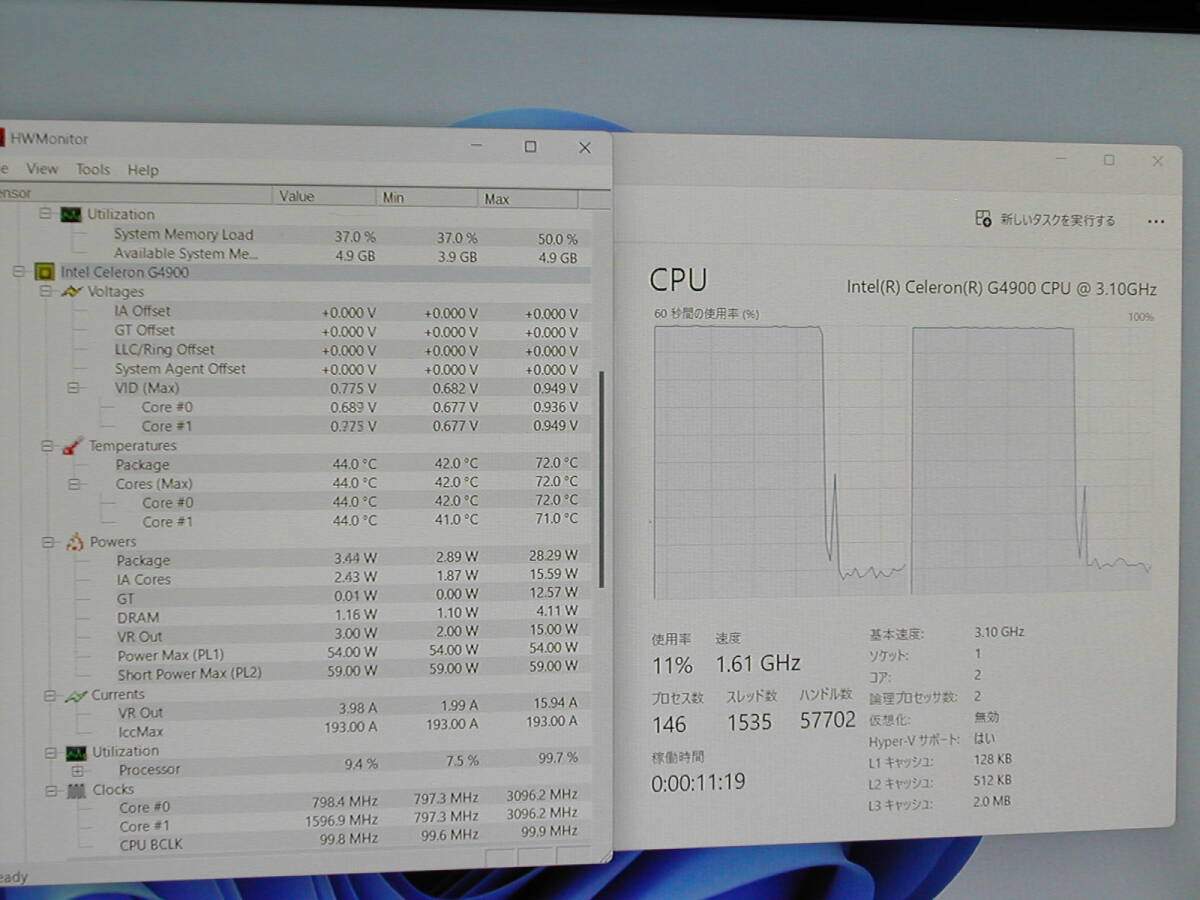Click the Currents wave icon
Viewport: 1200px width, 900px height.
[76, 695]
